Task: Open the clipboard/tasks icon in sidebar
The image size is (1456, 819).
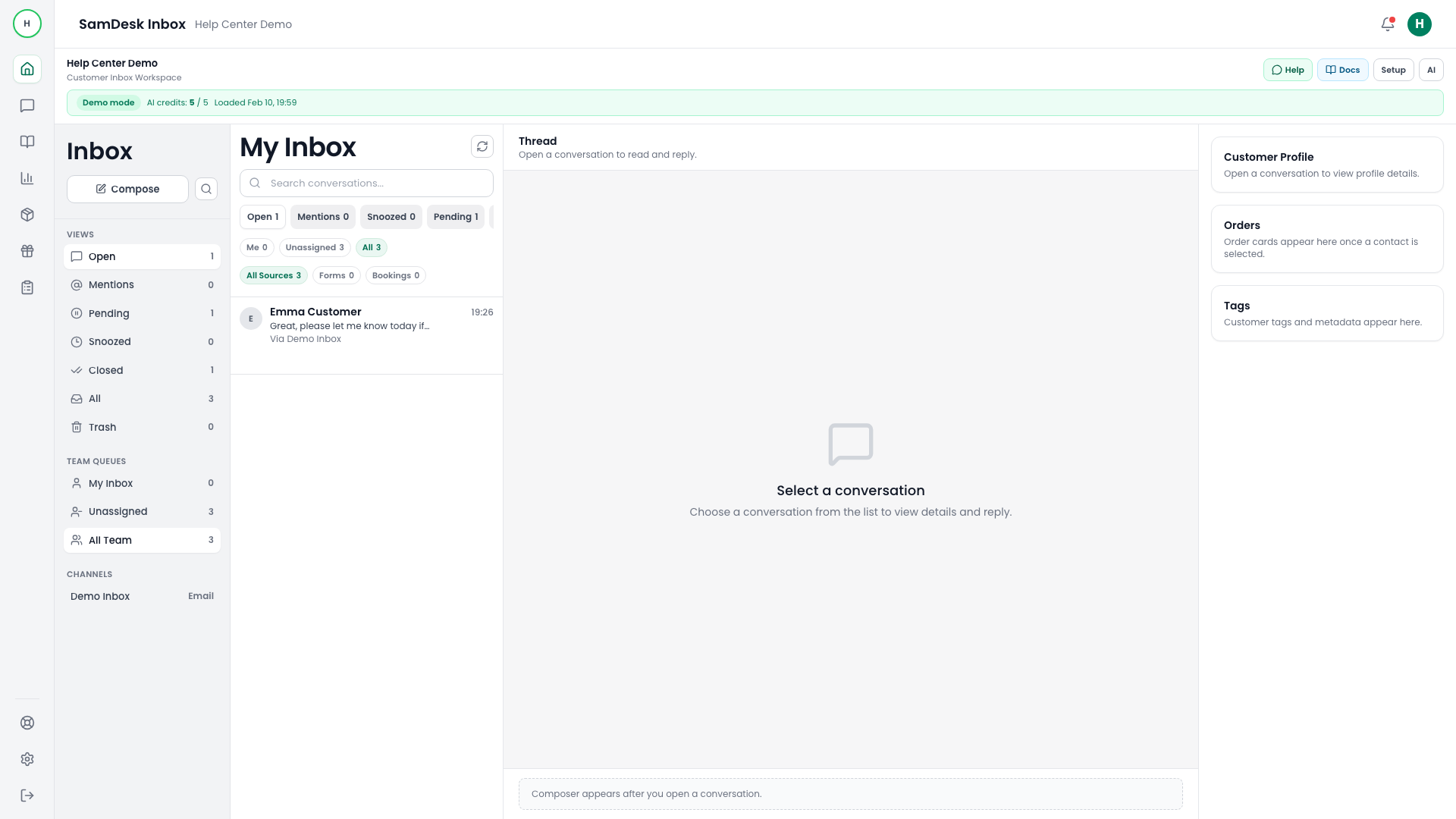Action: pos(27,287)
